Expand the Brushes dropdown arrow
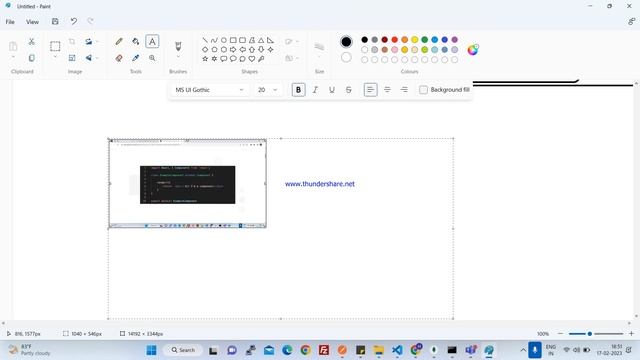The width and height of the screenshot is (640, 360). pos(178,57)
